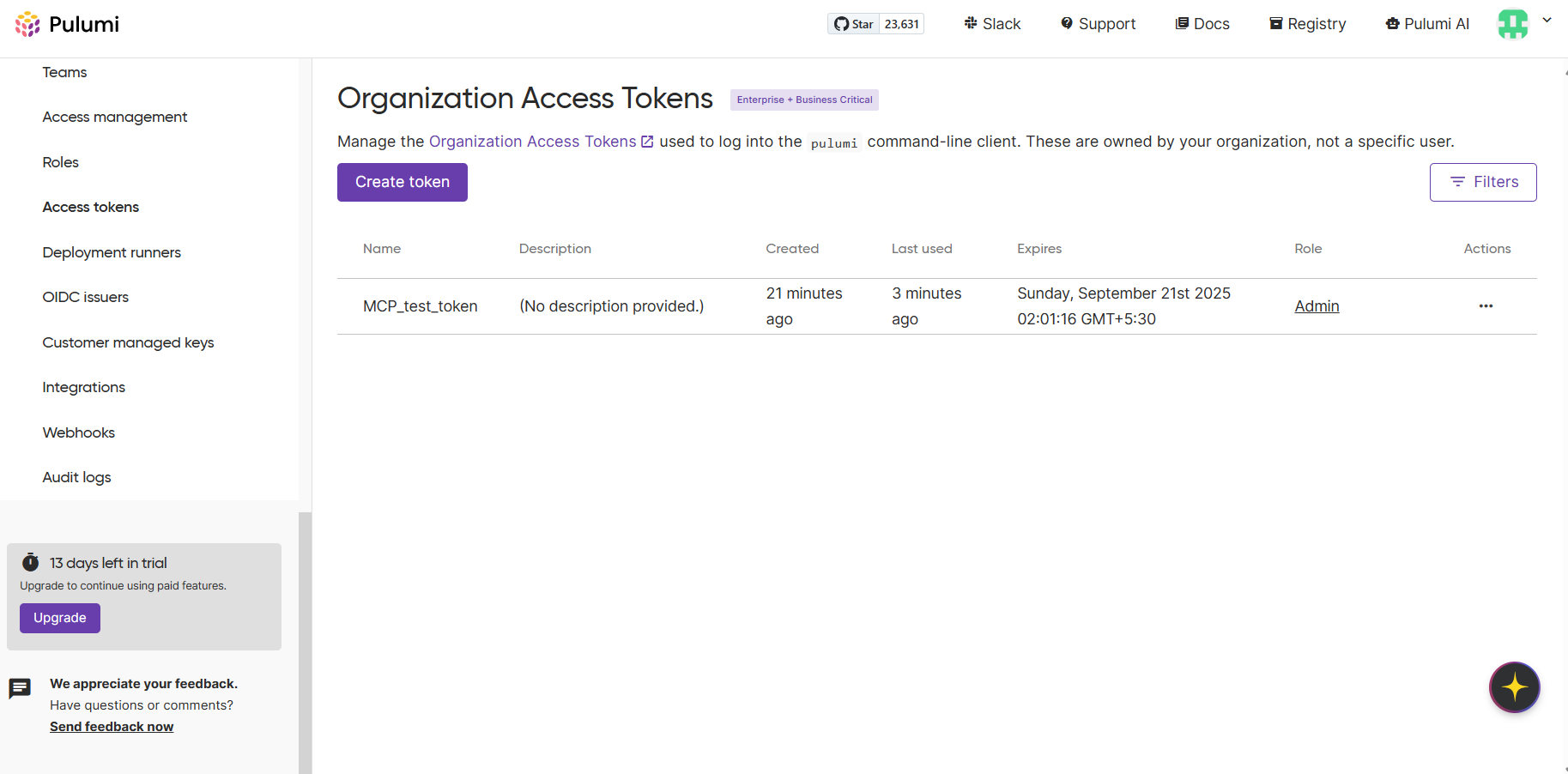1568x774 pixels.
Task: Open Webhooks in the sidebar
Action: click(78, 432)
